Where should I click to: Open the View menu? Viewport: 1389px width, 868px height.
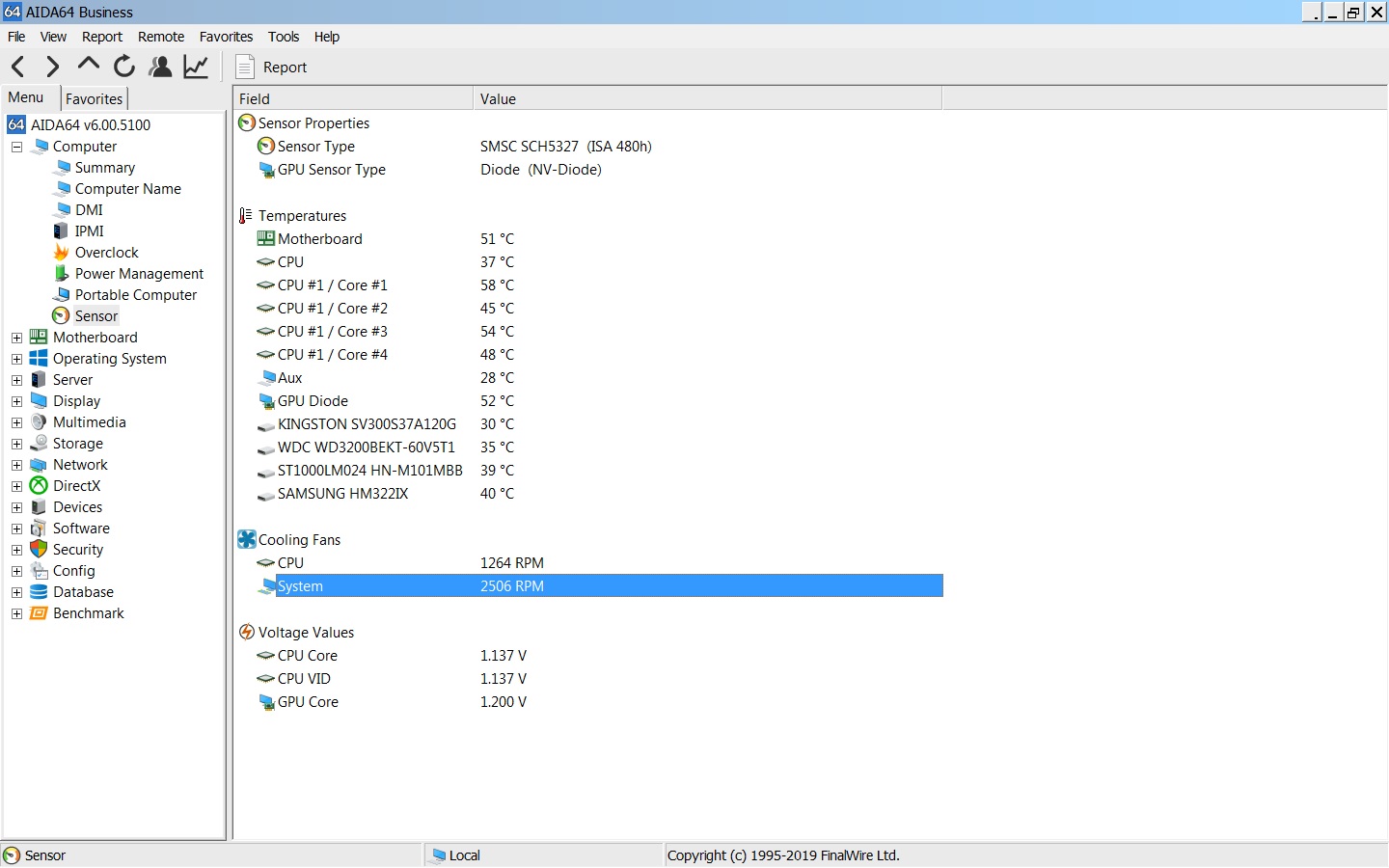(x=53, y=37)
